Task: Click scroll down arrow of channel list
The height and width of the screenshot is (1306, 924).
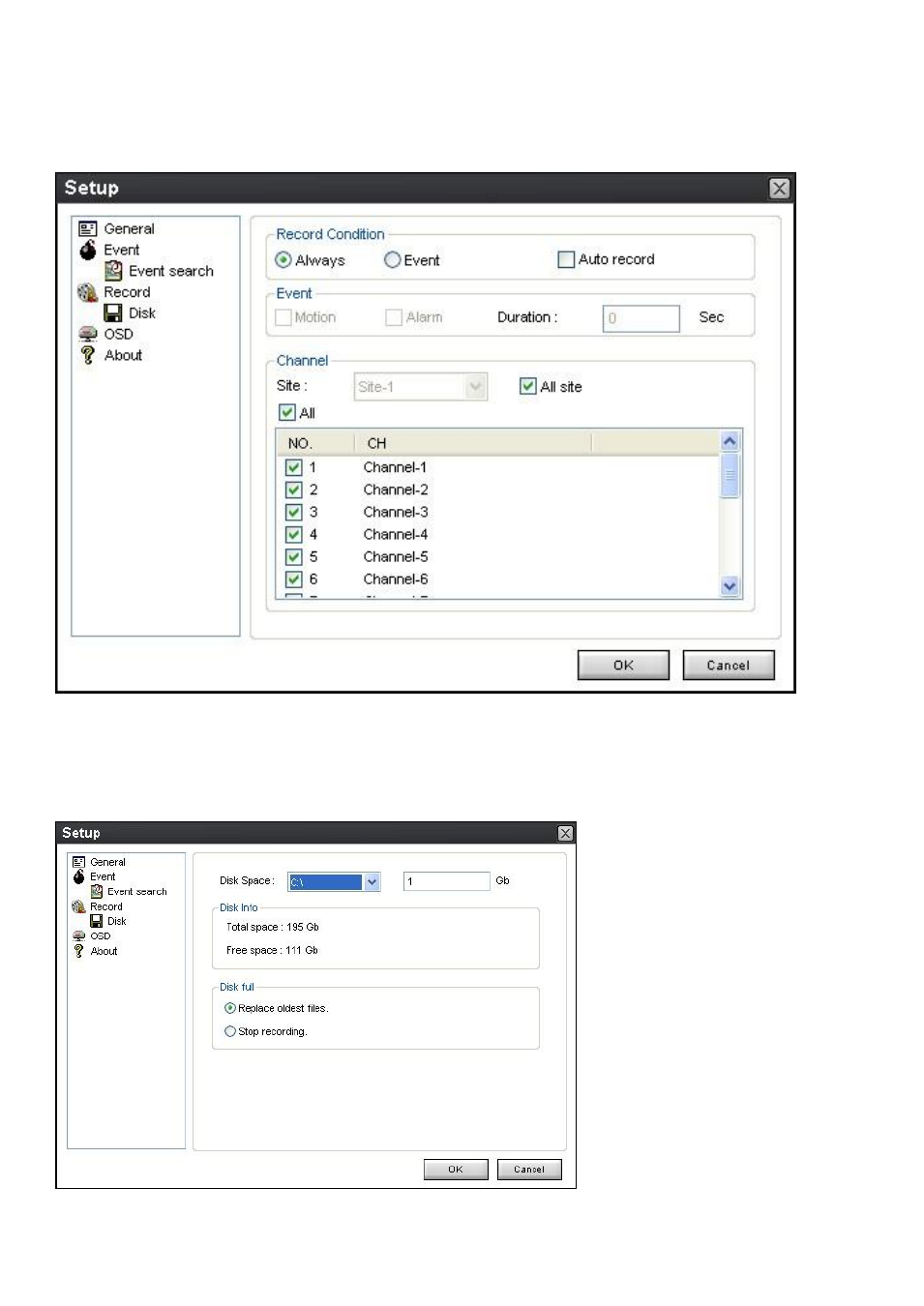Action: [x=730, y=586]
